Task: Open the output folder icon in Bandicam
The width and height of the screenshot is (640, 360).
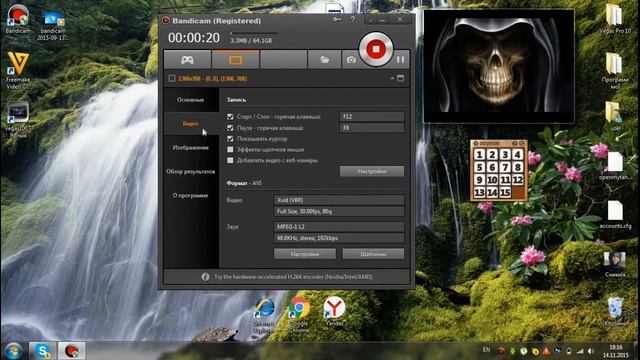Action: pyautogui.click(x=324, y=60)
